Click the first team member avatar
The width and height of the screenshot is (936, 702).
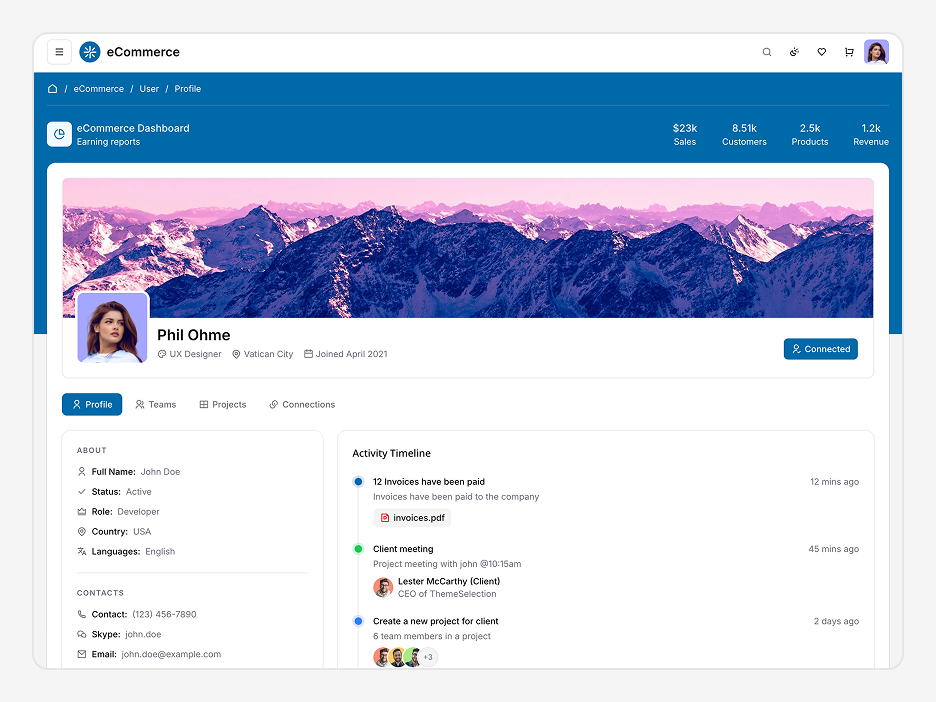click(x=382, y=657)
